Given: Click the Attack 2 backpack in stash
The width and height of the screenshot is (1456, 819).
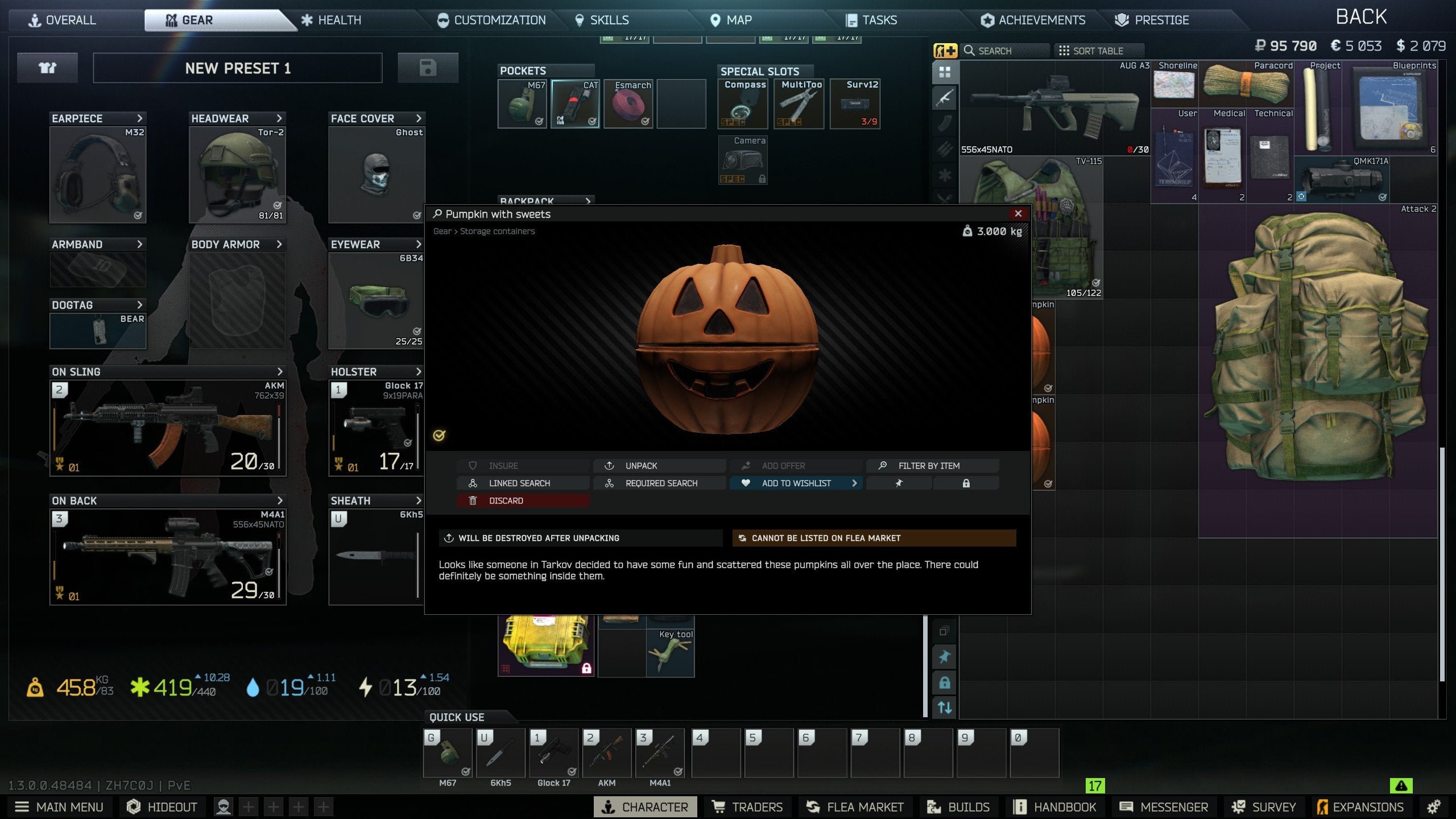Looking at the screenshot, I should (1318, 371).
